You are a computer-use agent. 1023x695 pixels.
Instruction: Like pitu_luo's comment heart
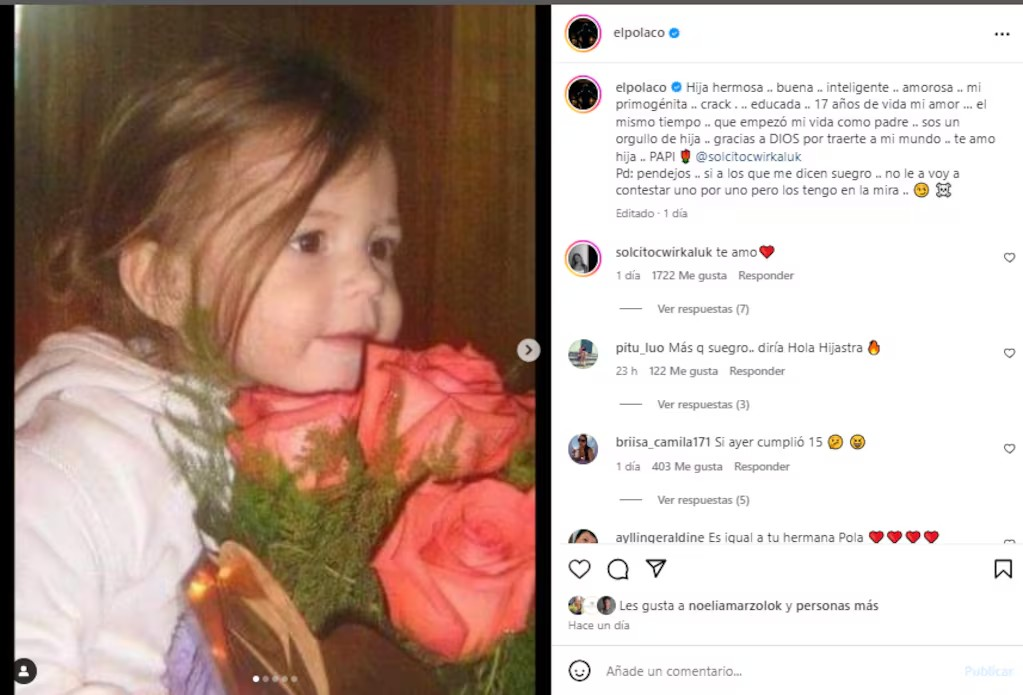[1009, 354]
